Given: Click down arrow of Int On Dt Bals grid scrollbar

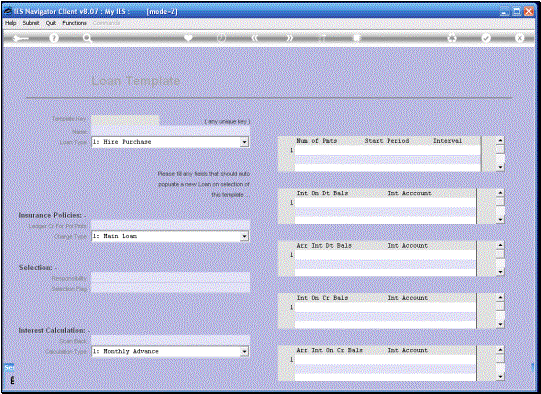Looking at the screenshot, I should pos(500,219).
